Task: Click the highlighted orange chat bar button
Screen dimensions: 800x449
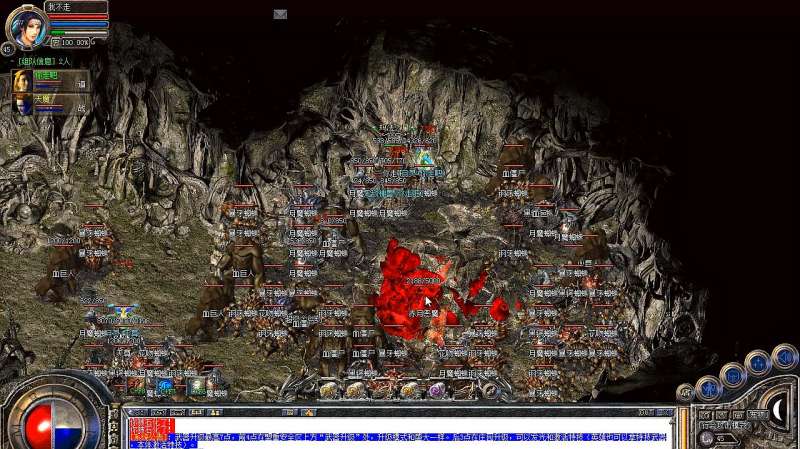Action: 309,412
